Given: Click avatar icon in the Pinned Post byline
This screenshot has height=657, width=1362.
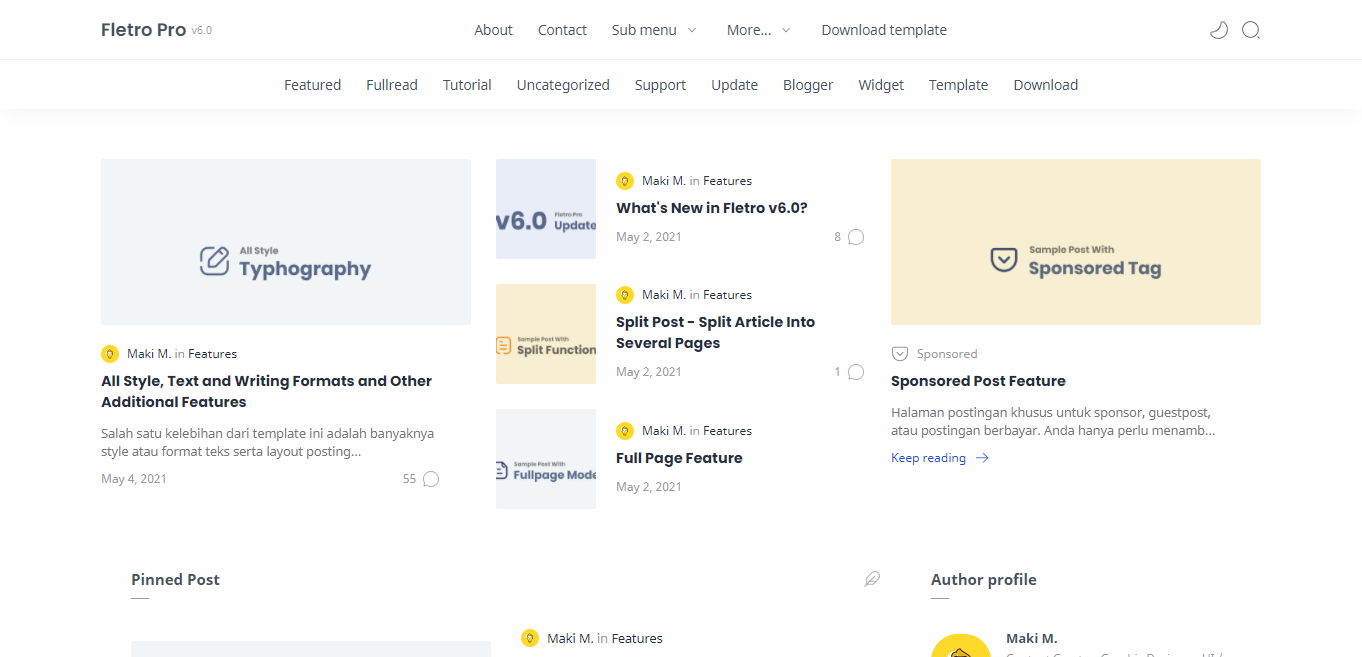Looking at the screenshot, I should (530, 638).
